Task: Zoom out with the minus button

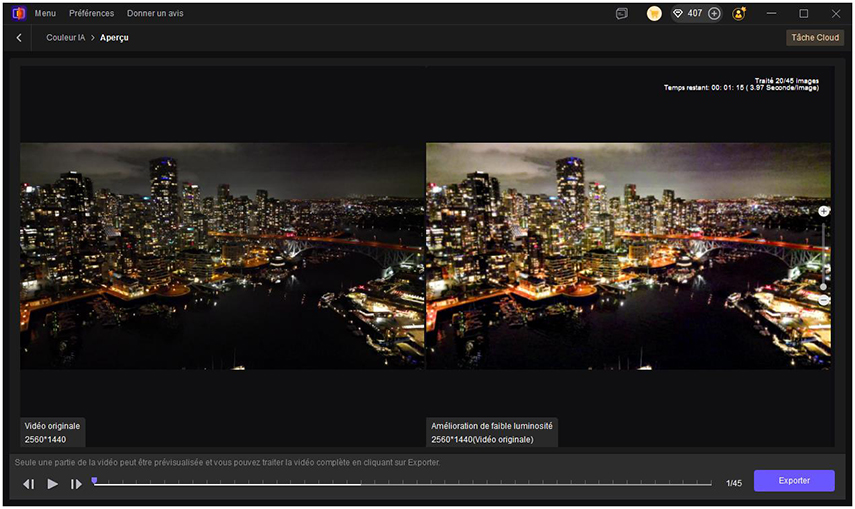Action: coord(824,300)
